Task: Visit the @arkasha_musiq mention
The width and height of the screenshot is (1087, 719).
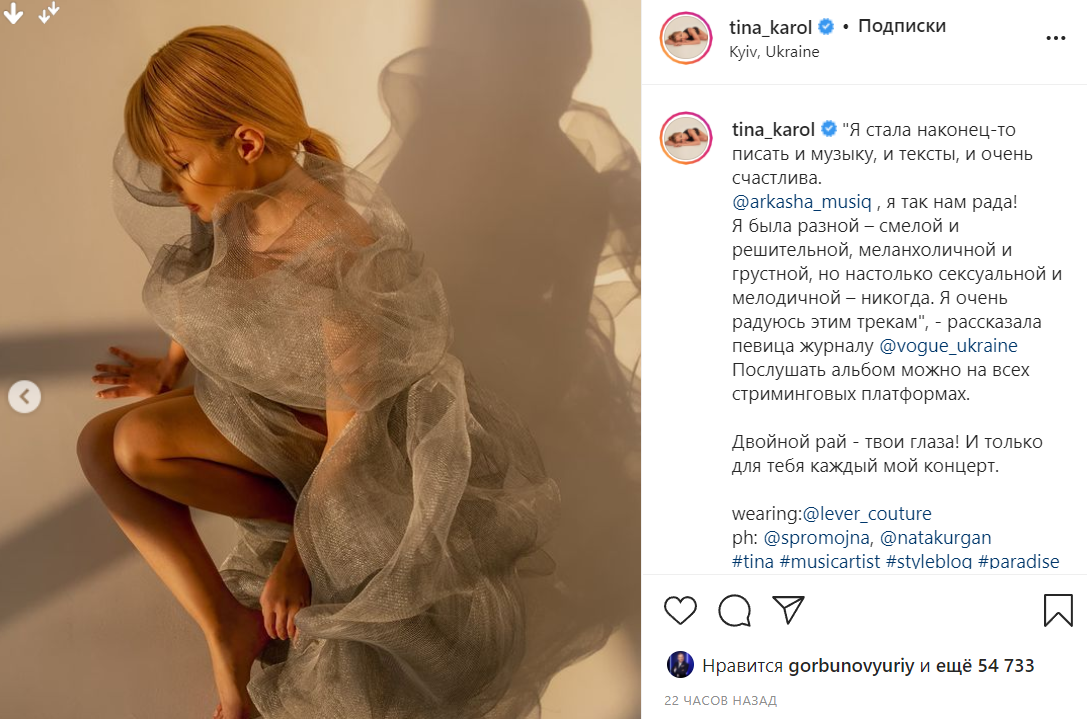Action: (801, 202)
